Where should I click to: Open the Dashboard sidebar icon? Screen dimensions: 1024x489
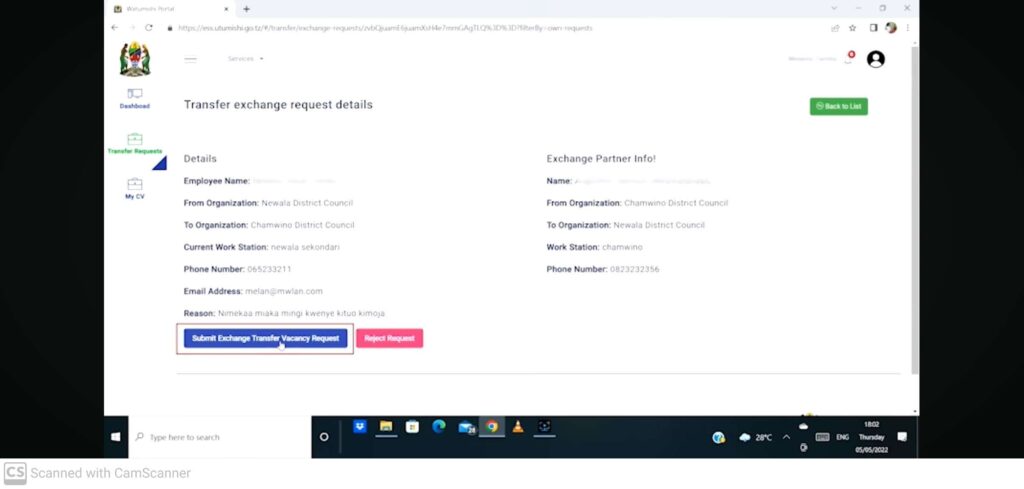(134, 97)
